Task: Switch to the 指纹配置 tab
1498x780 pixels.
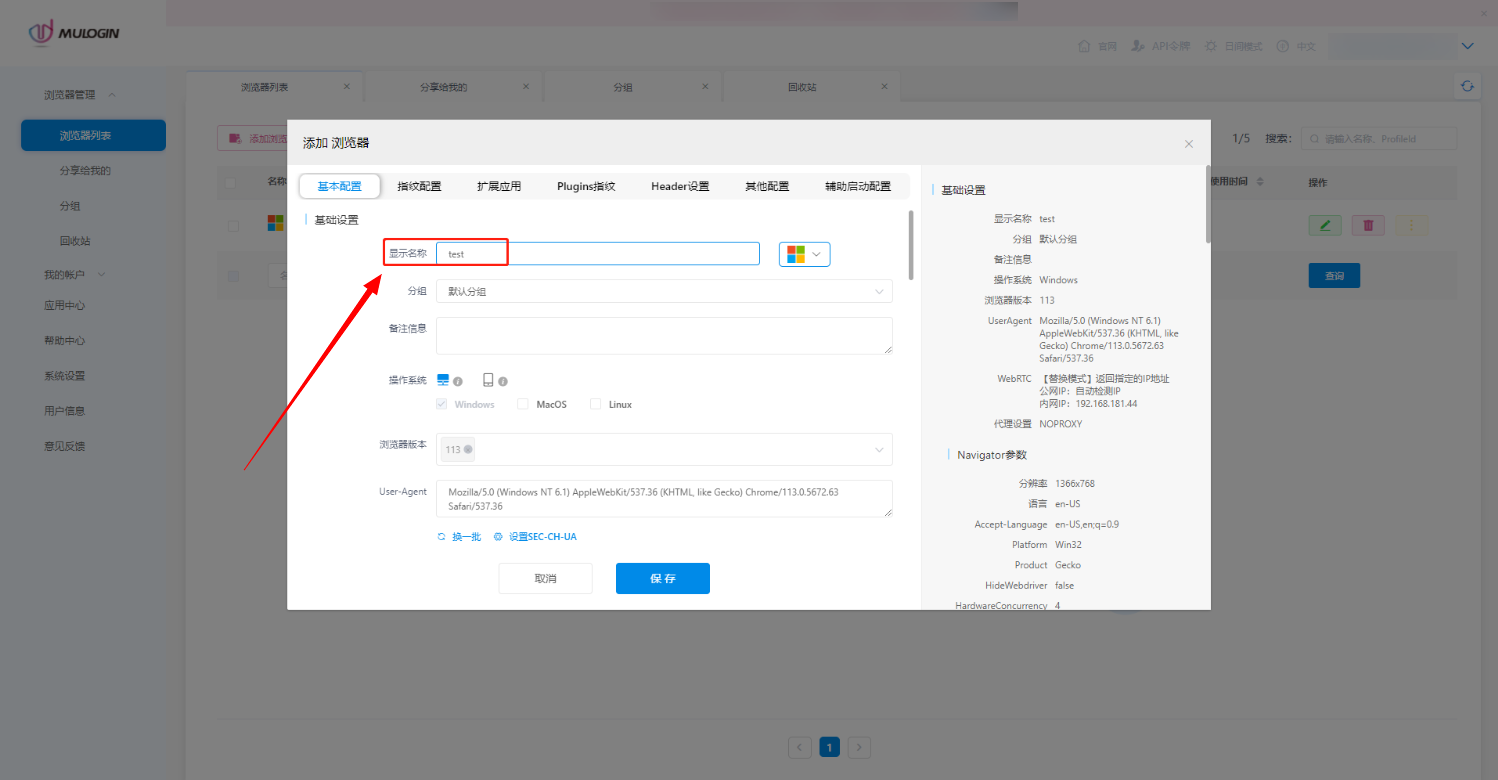Action: coord(419,185)
